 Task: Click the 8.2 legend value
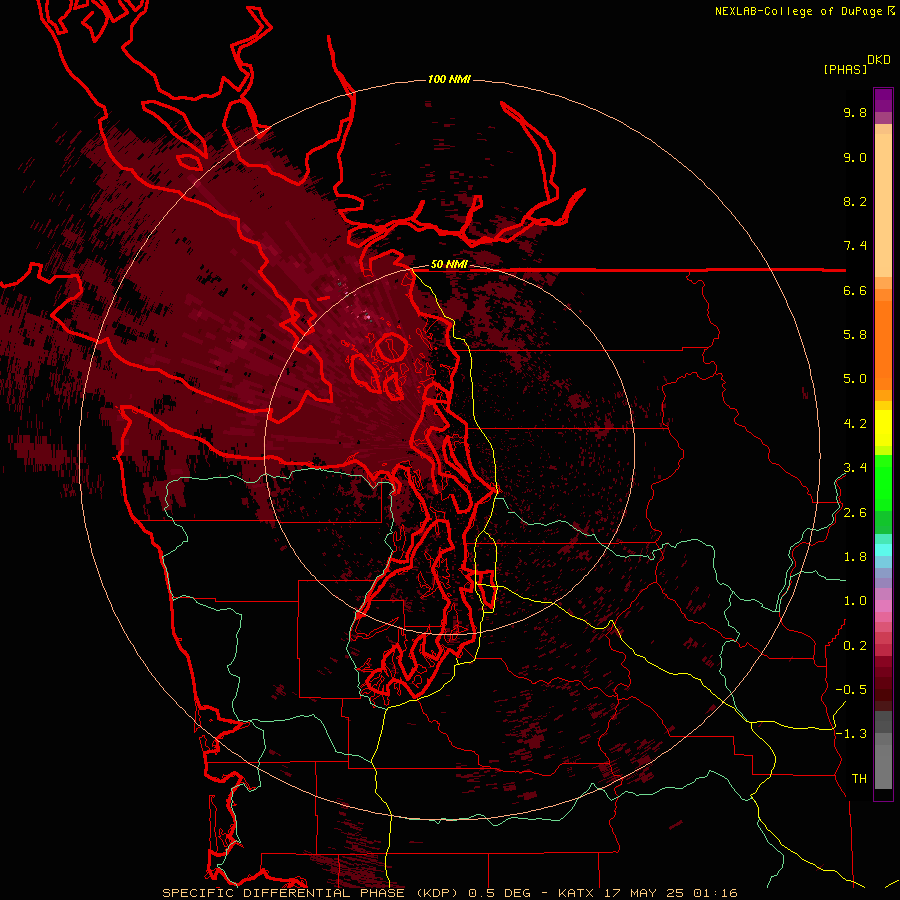pyautogui.click(x=855, y=201)
